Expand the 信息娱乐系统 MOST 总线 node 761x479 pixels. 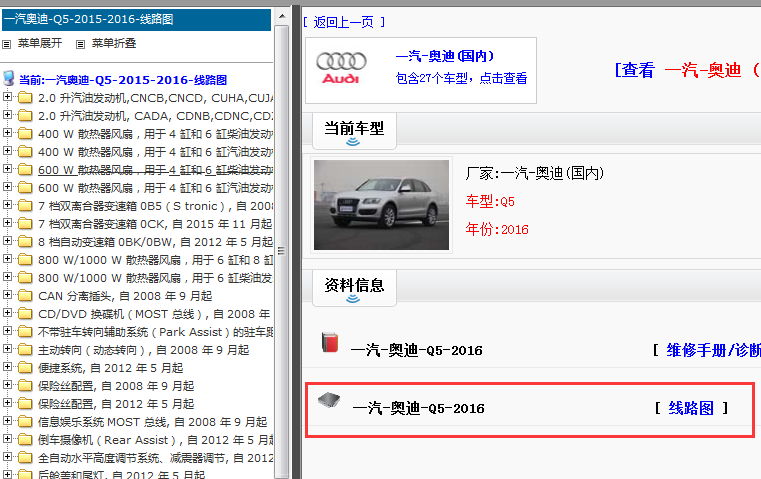[x=7, y=420]
